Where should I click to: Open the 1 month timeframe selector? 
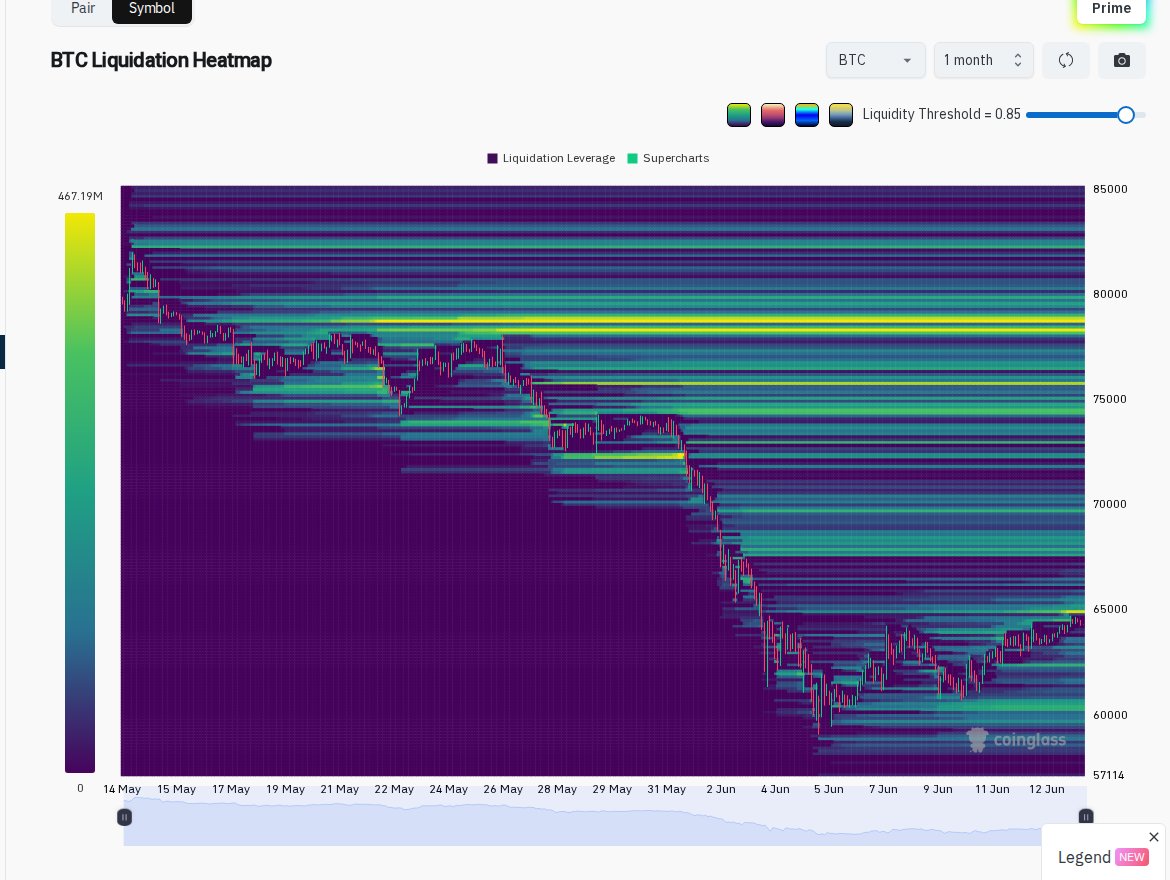(x=983, y=60)
